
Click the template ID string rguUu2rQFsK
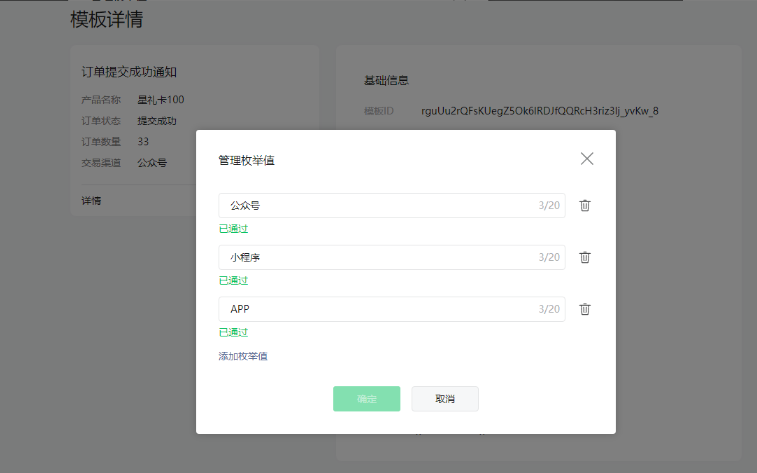540,111
